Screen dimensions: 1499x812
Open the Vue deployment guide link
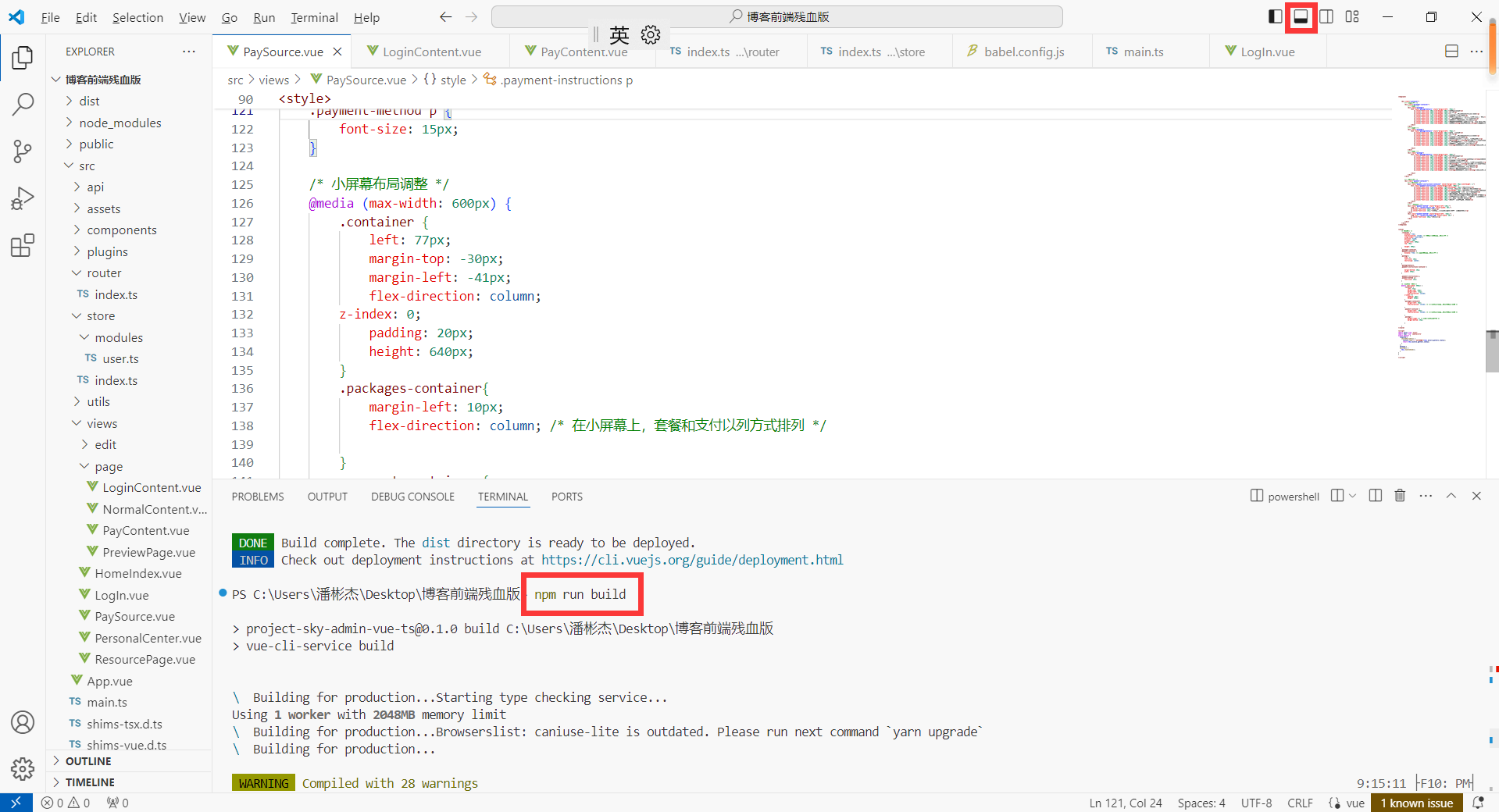click(x=692, y=560)
